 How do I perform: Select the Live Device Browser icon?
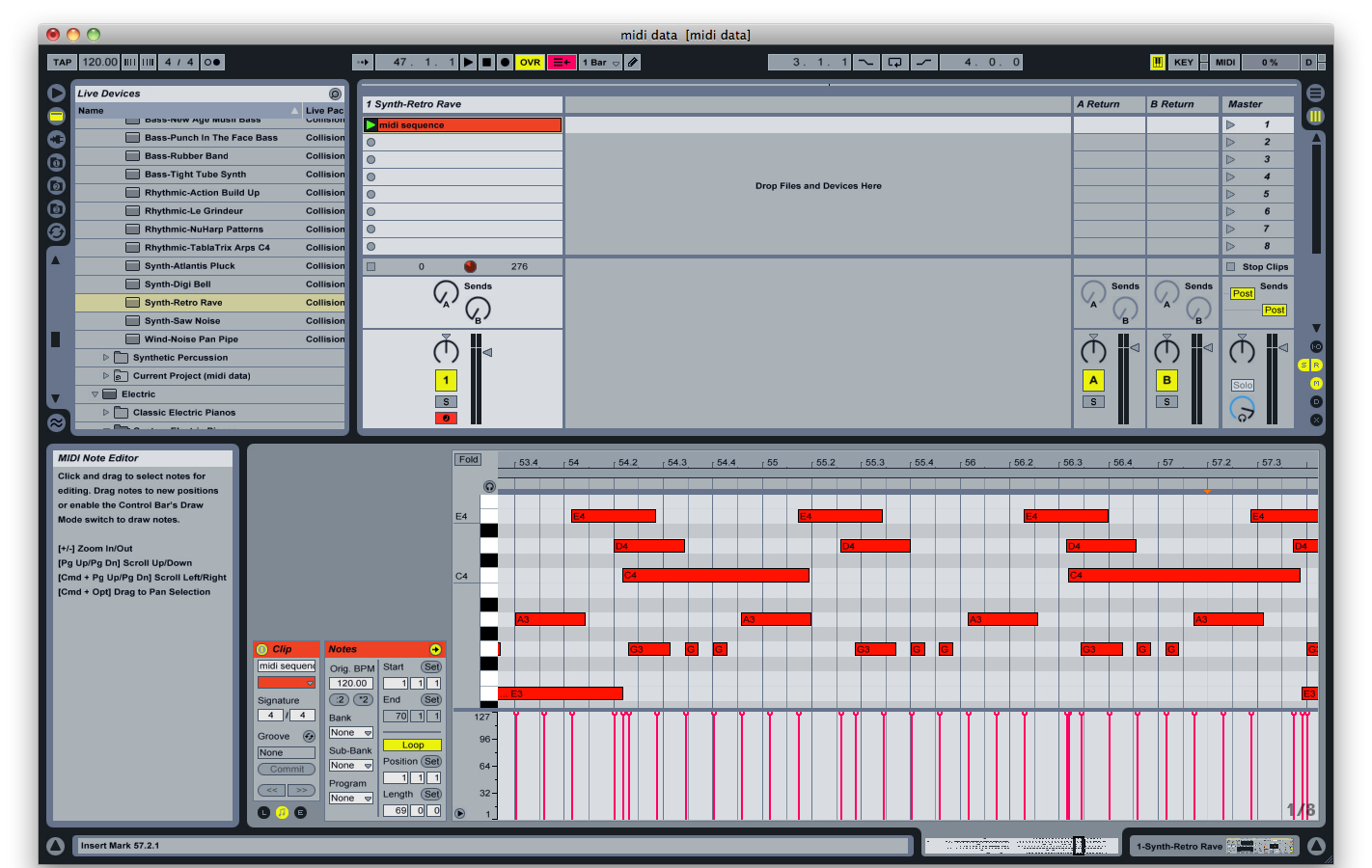[x=57, y=116]
